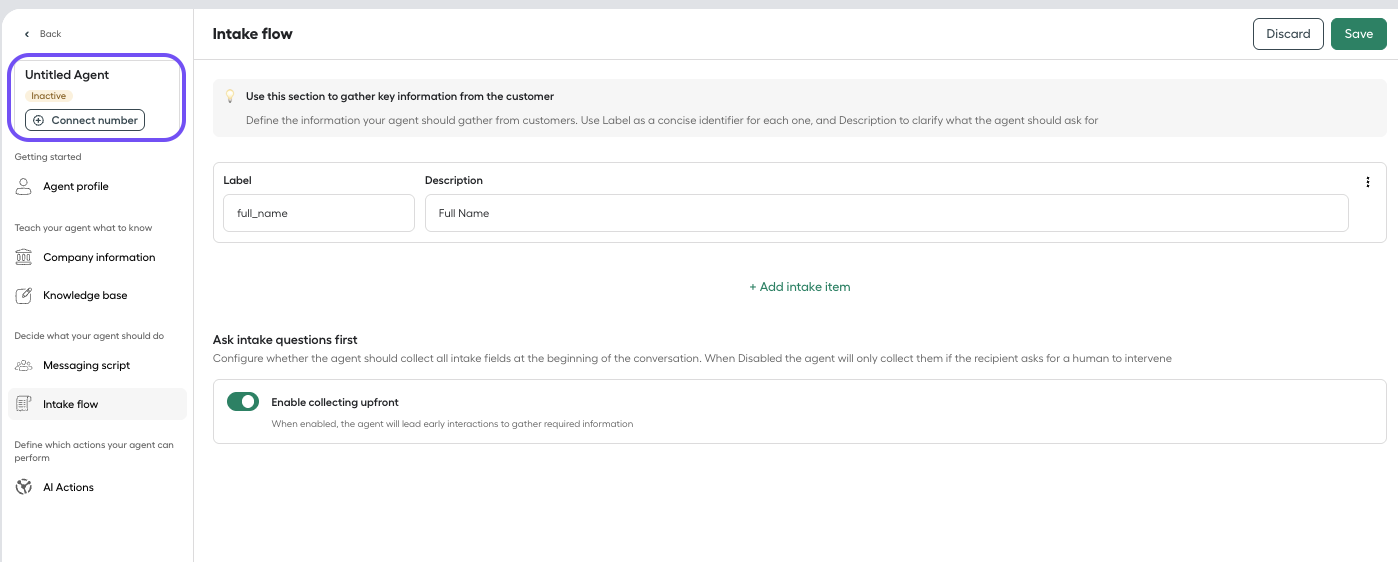This screenshot has width=1398, height=562.
Task: Click the AI Actions icon
Action: coord(24,487)
